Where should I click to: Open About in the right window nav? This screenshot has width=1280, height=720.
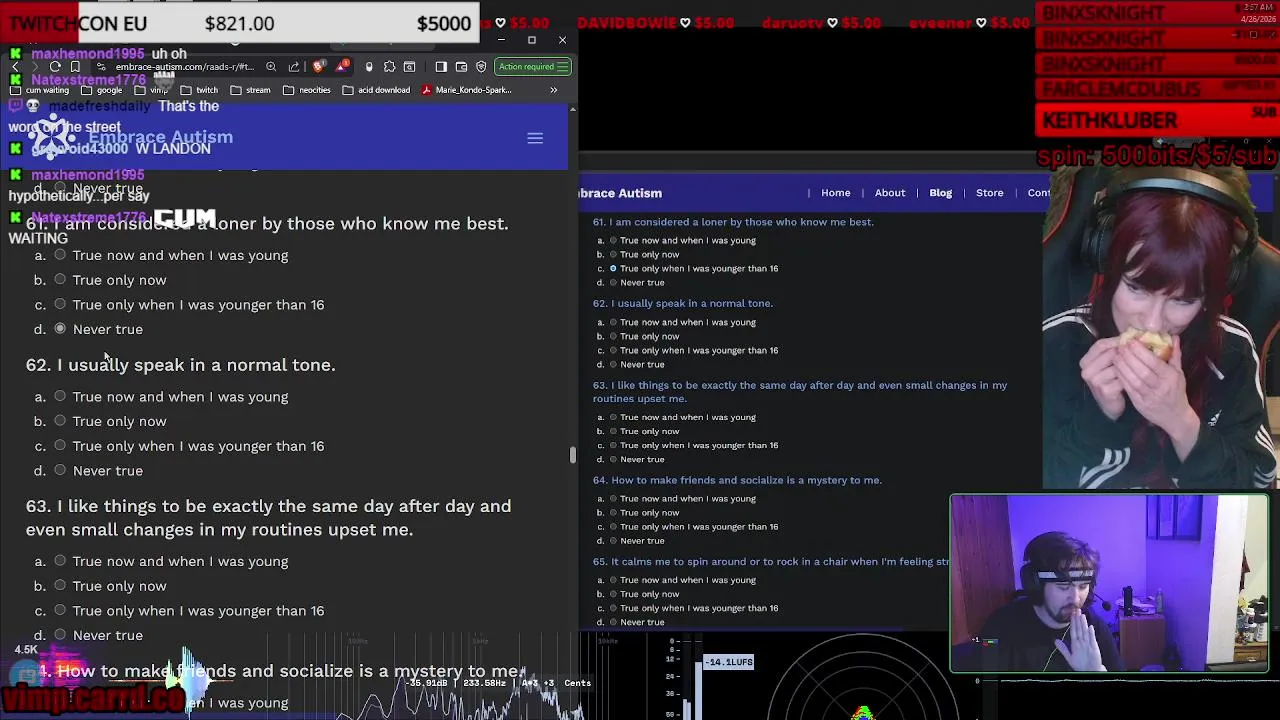click(x=890, y=193)
